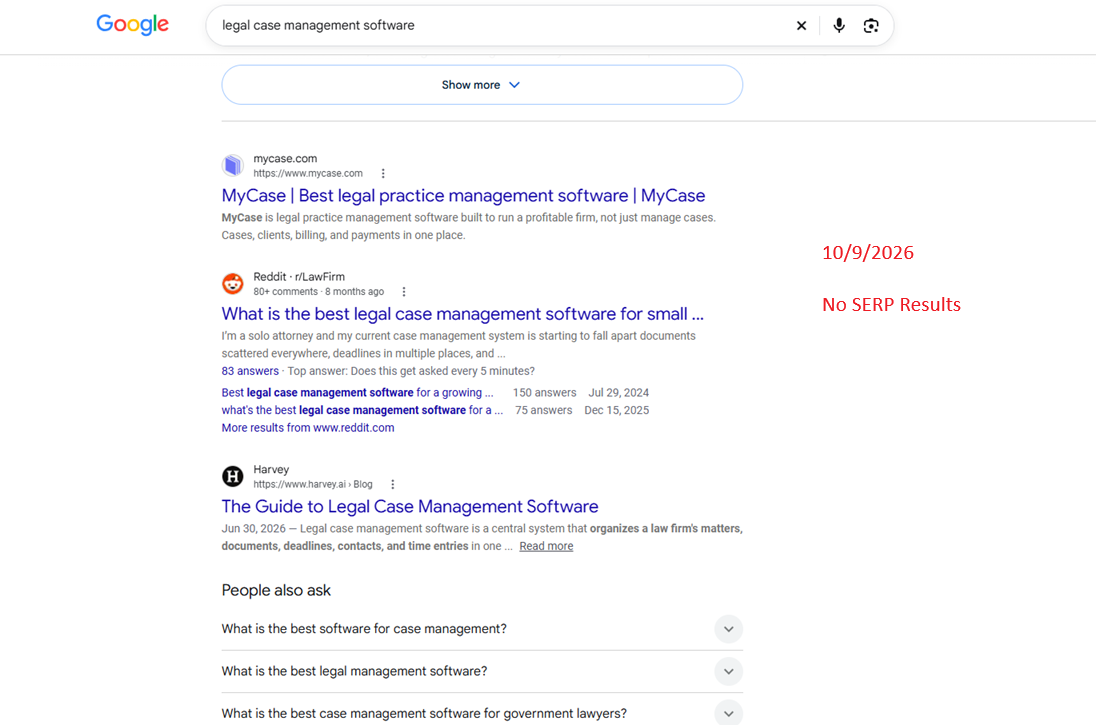Click 'Reddit · r/LawFirm' source text
This screenshot has width=1096, height=725.
point(299,277)
